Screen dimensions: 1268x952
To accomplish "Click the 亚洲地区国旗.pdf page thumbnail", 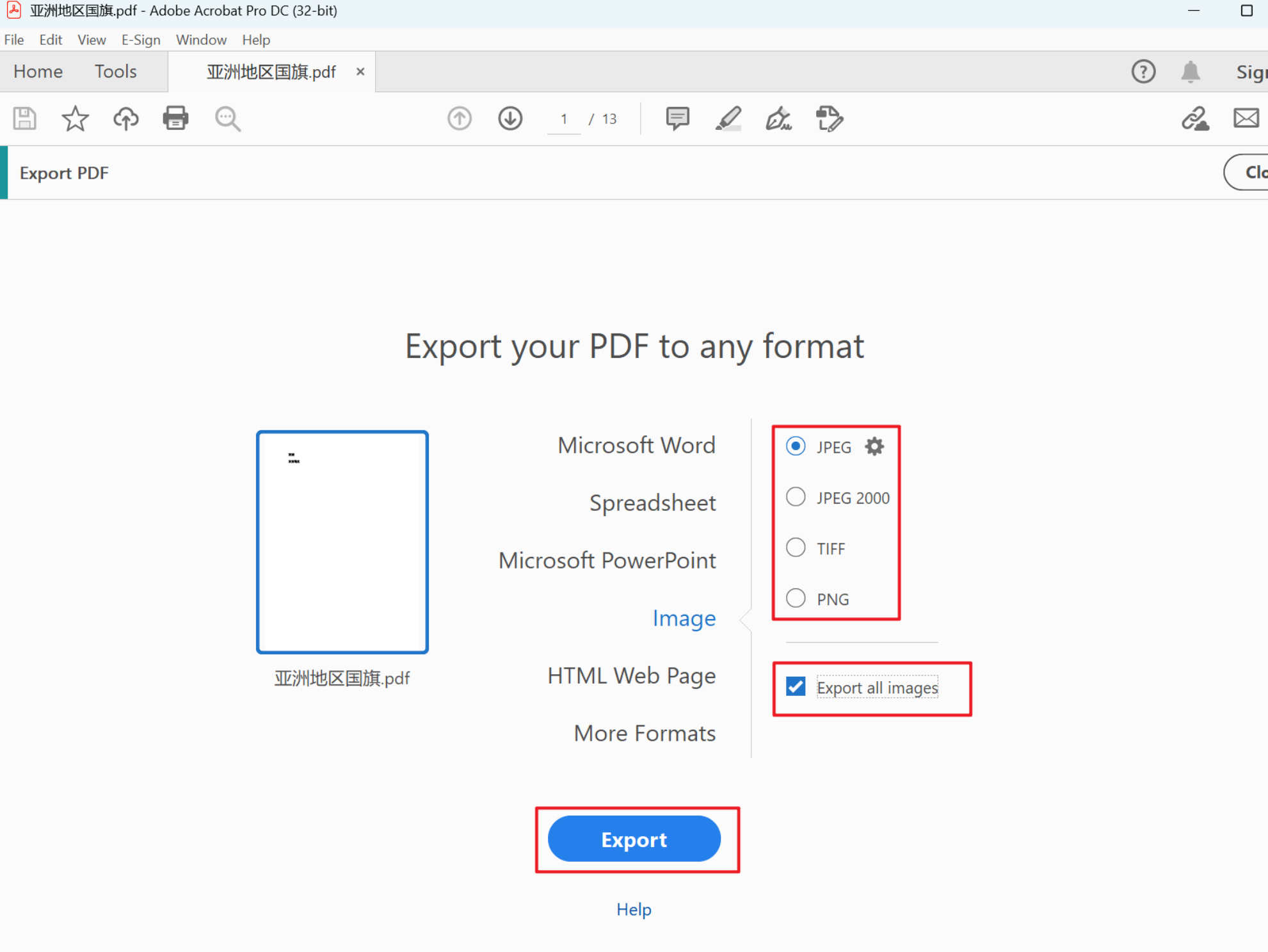I will [342, 541].
